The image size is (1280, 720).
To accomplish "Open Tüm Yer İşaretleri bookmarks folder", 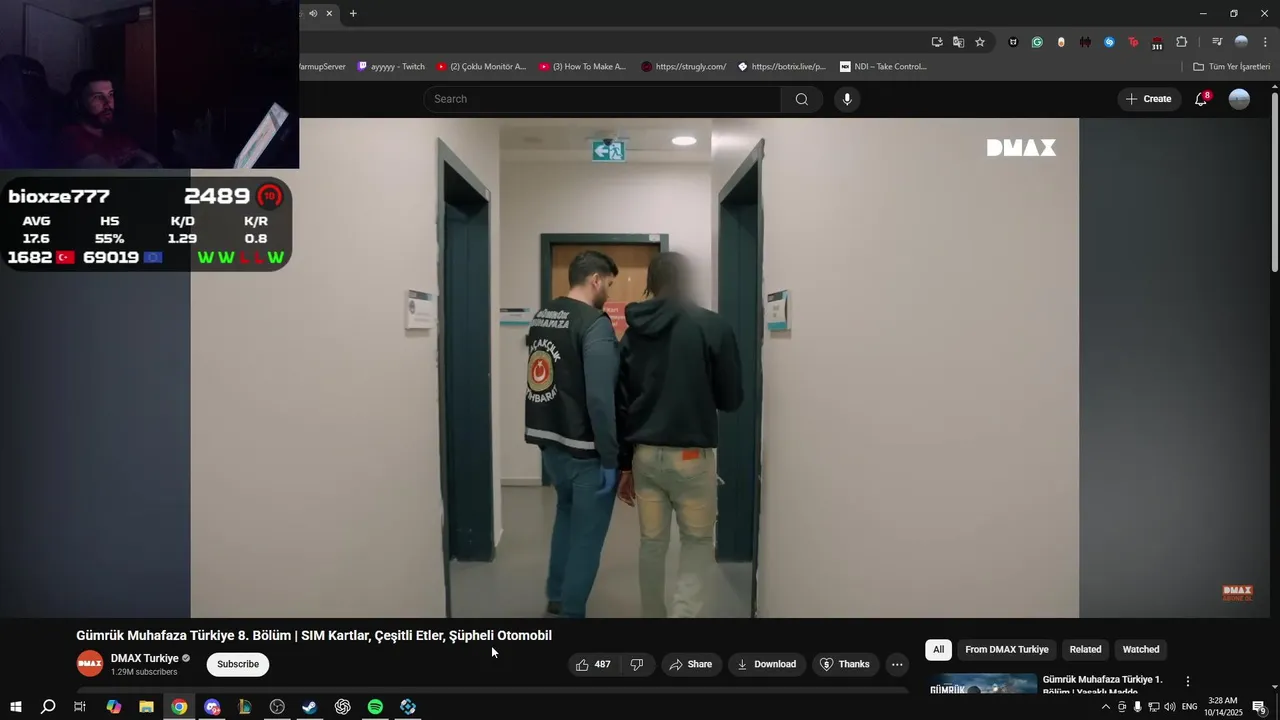I will 1231,67.
